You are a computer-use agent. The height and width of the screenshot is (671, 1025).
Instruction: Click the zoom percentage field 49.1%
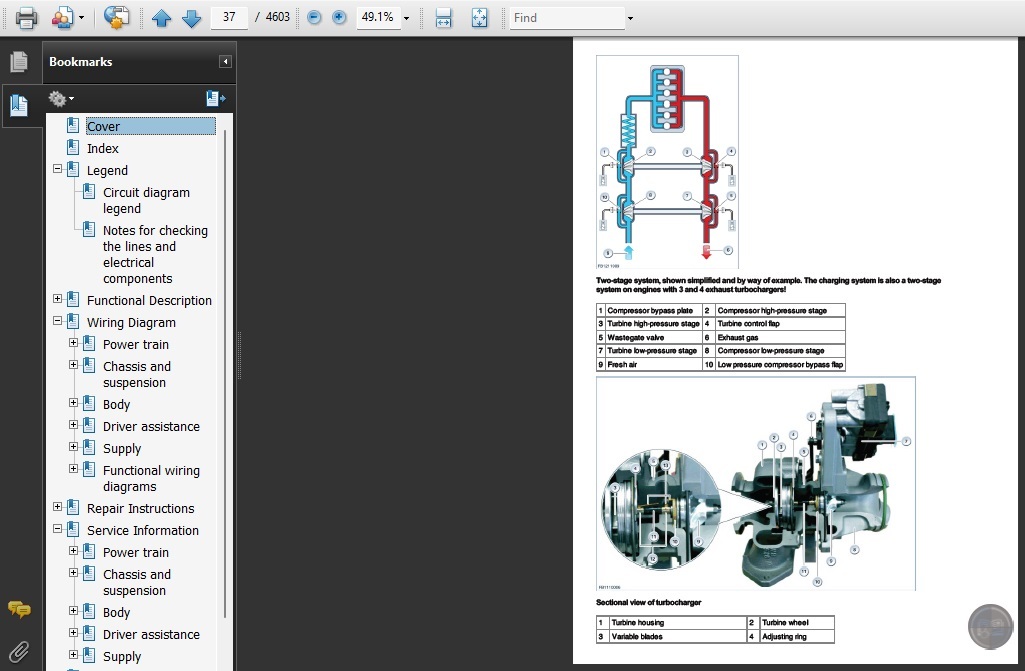tap(378, 17)
